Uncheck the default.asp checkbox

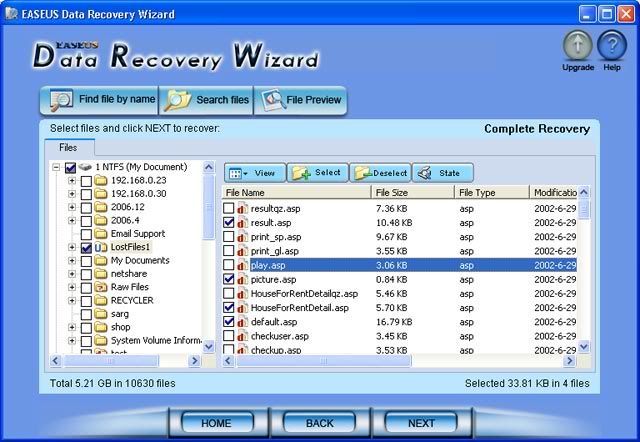click(229, 322)
